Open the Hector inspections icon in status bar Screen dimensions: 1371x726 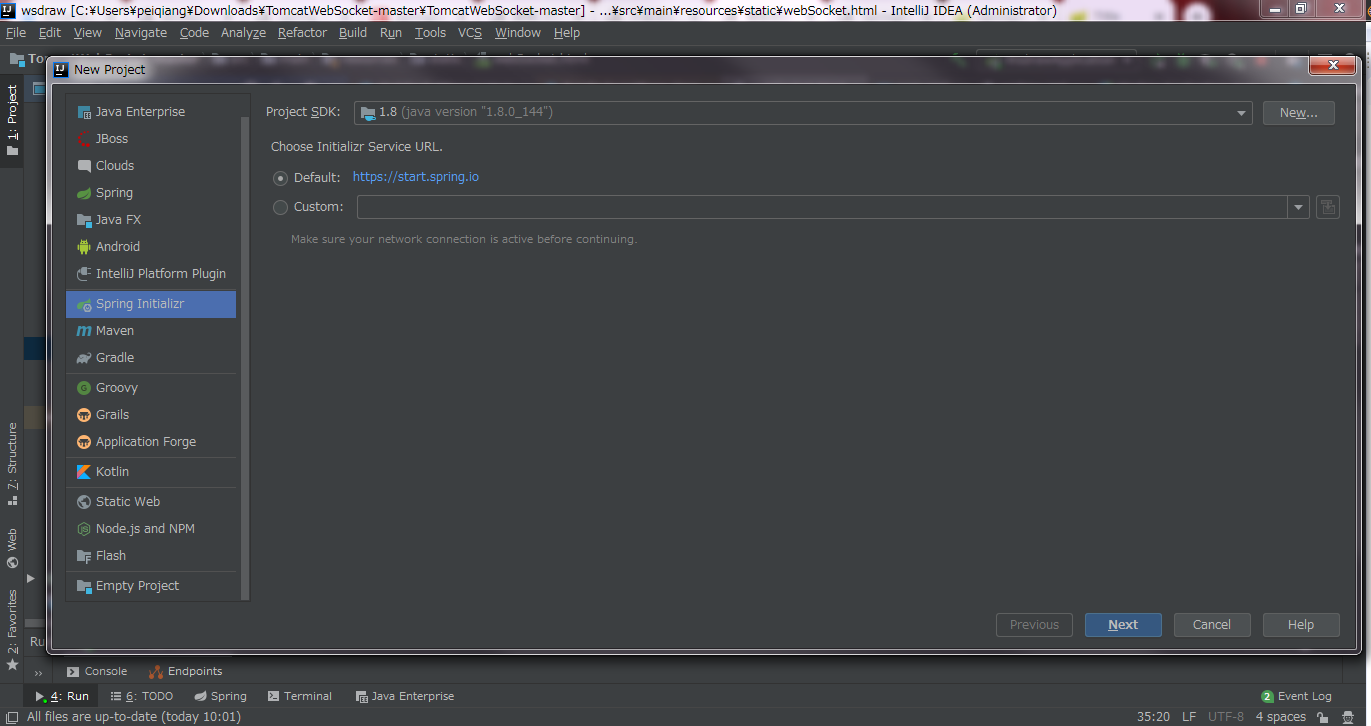[x=1348, y=717]
